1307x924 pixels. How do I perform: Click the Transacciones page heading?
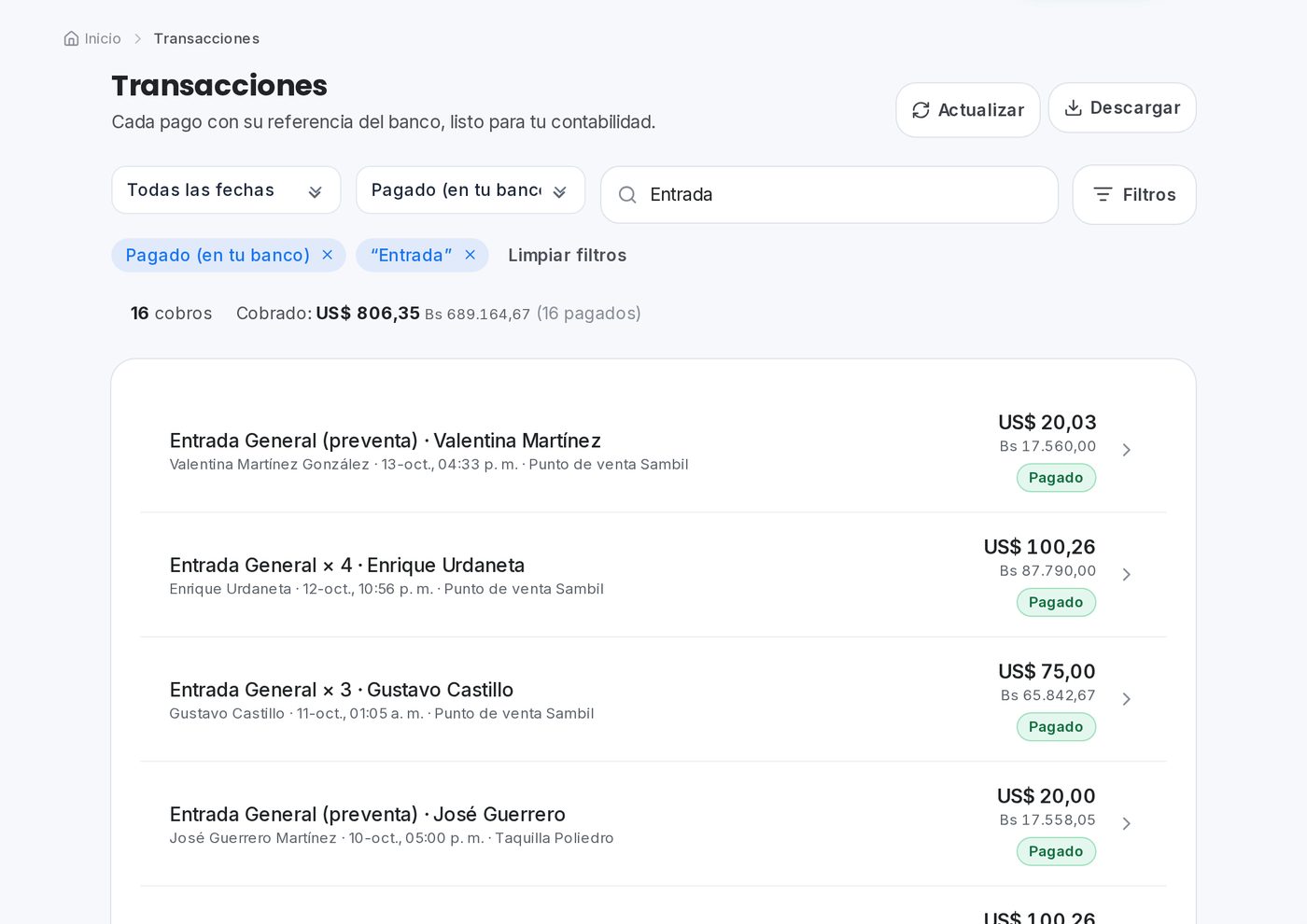(x=219, y=86)
